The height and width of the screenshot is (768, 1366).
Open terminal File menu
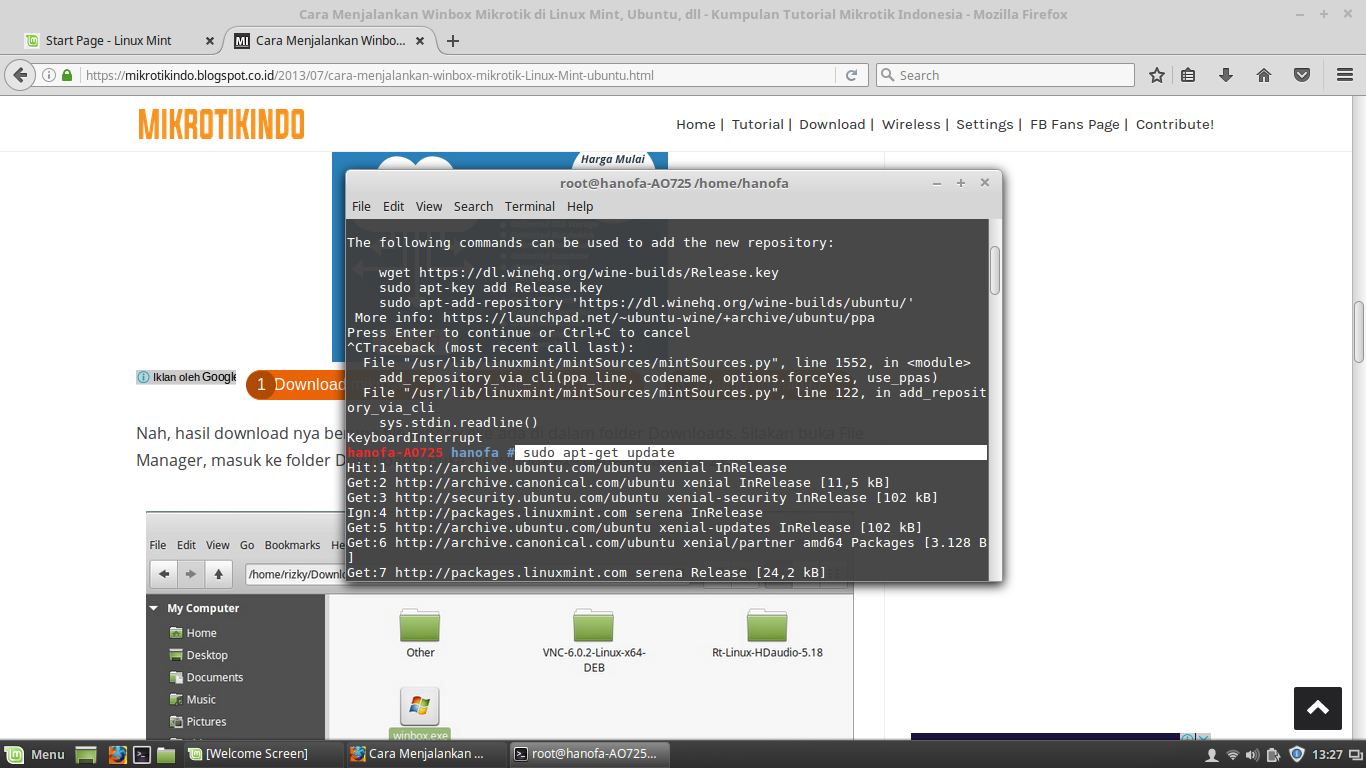pos(361,206)
